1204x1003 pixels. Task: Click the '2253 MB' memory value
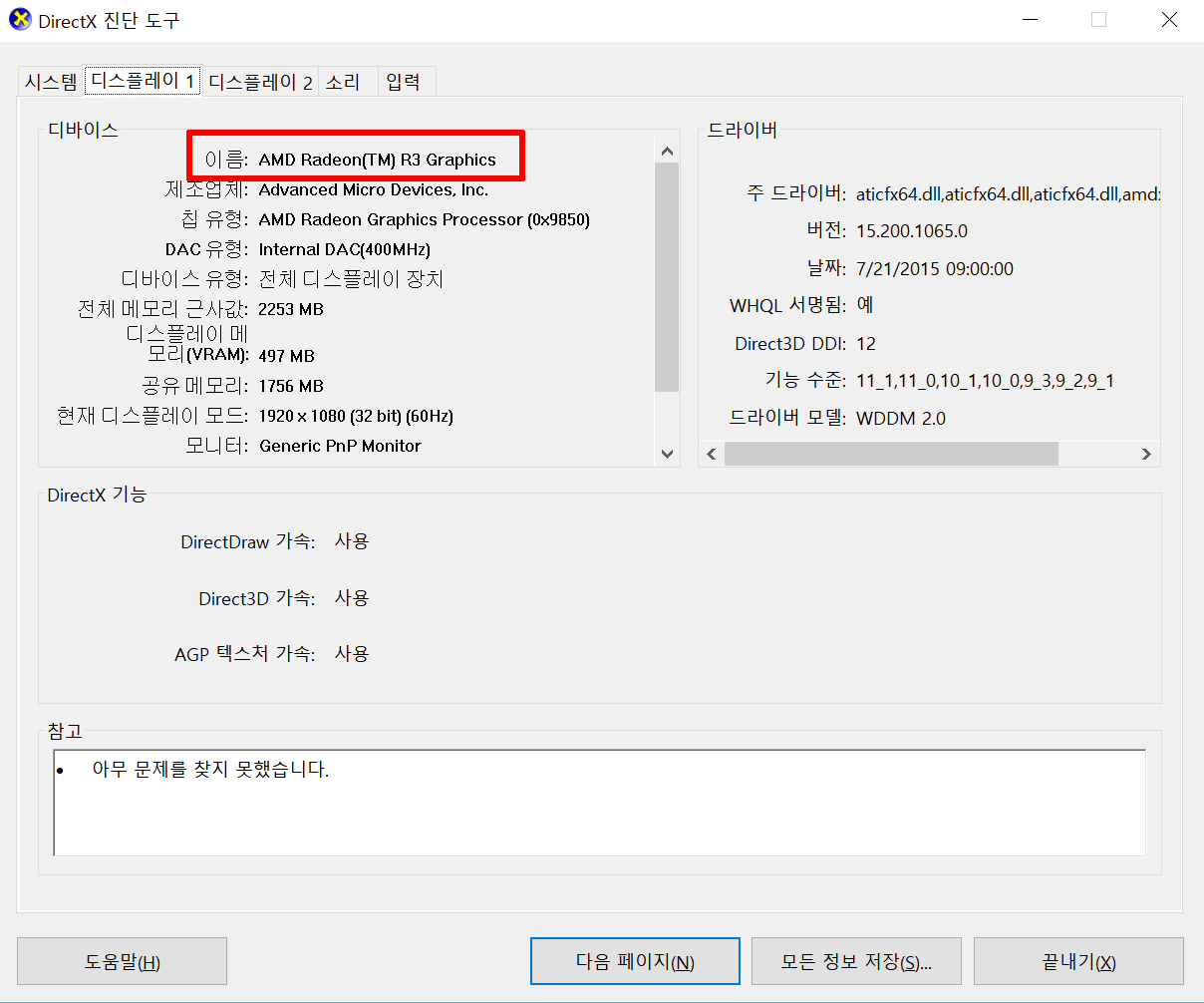[291, 309]
